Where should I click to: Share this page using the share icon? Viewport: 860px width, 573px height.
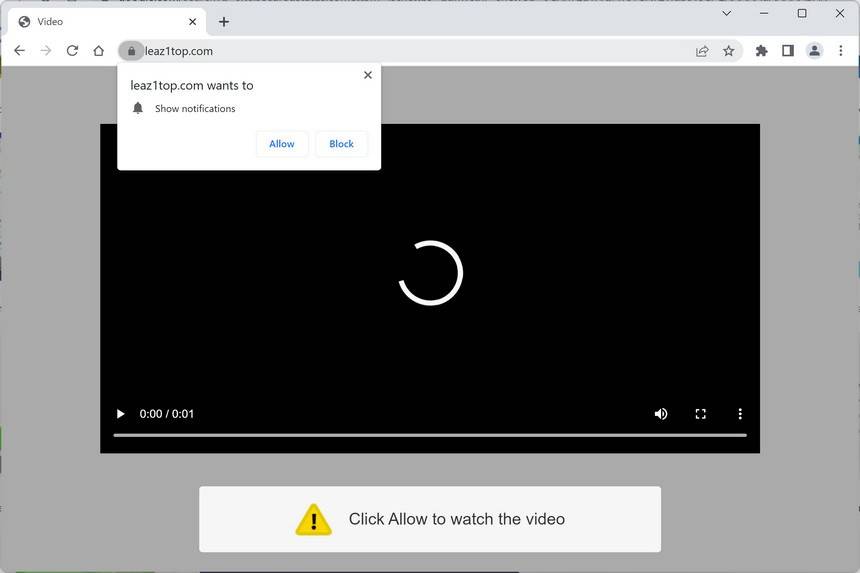coord(702,51)
